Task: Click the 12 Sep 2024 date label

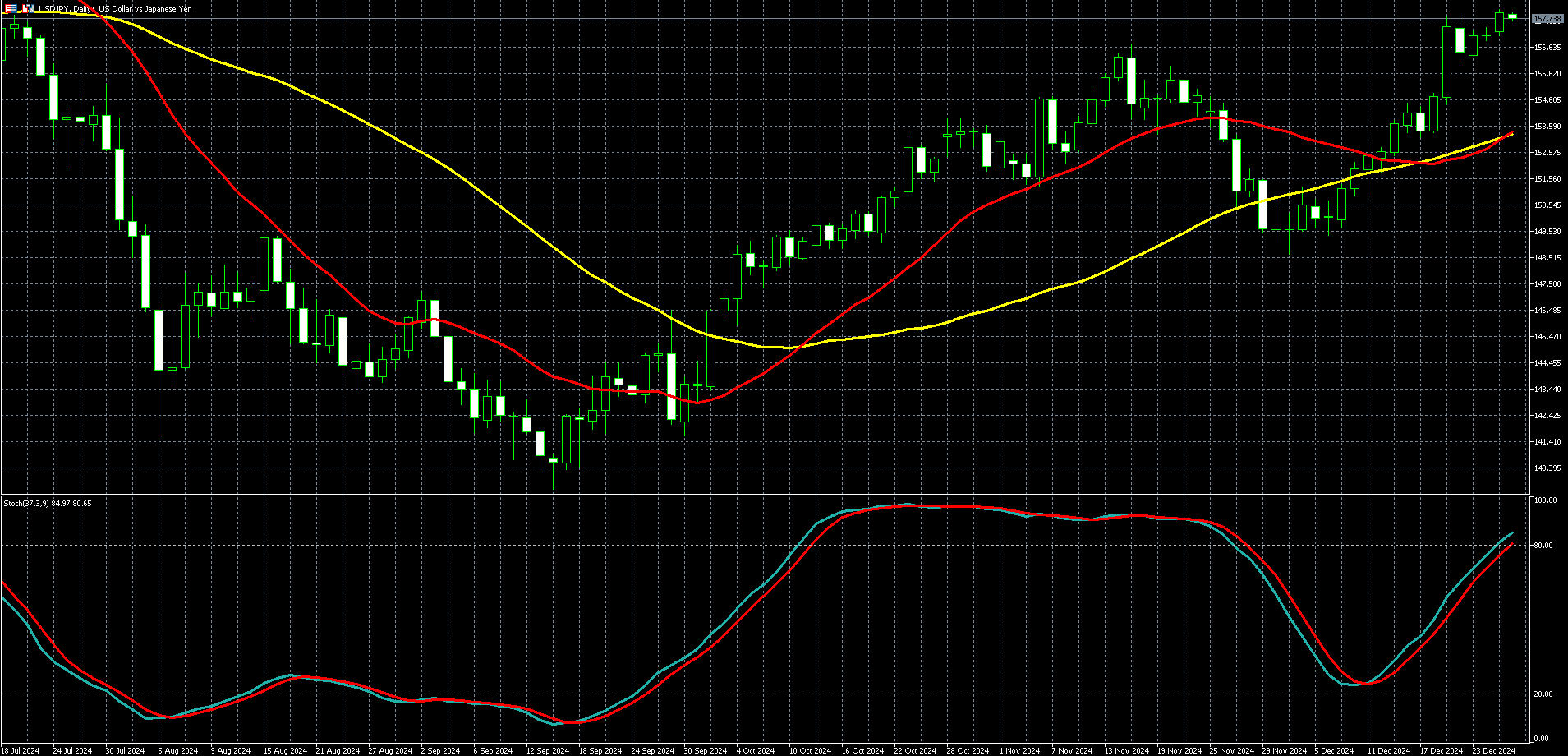Action: pyautogui.click(x=547, y=750)
